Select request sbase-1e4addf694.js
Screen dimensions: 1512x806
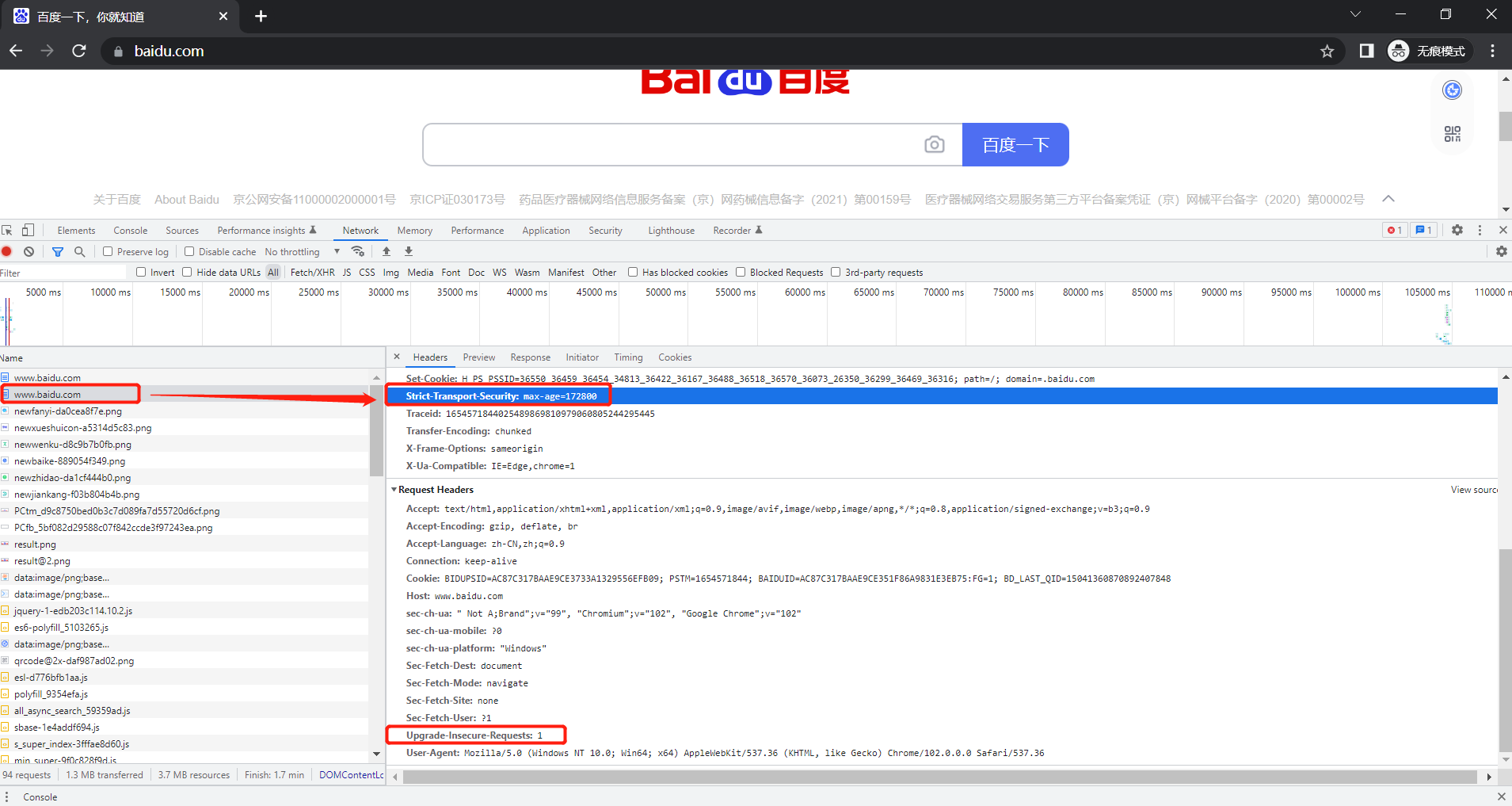click(185, 728)
